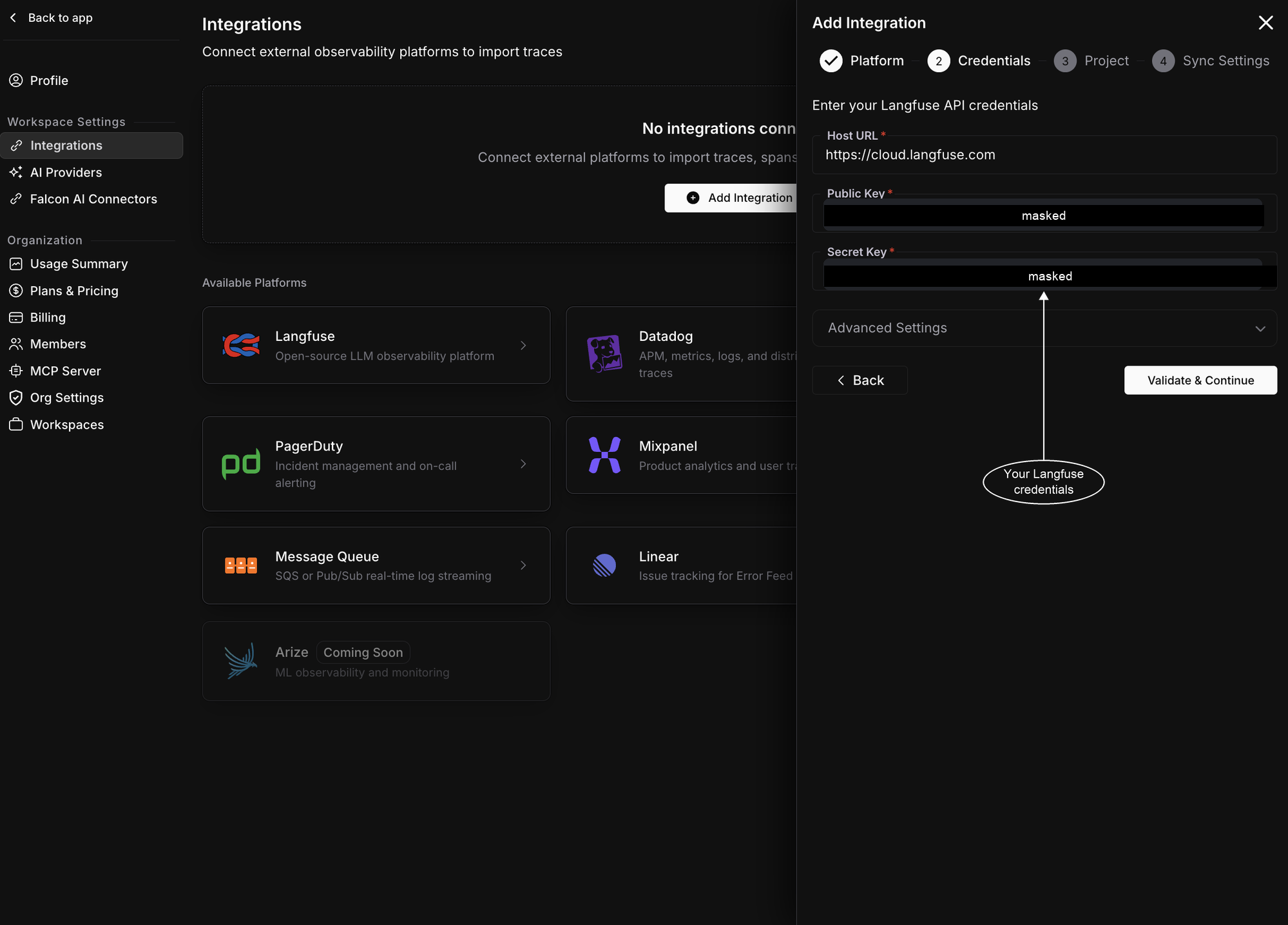The width and height of the screenshot is (1288, 925).
Task: Open PagerDuty card via its chevron
Action: coord(523,464)
